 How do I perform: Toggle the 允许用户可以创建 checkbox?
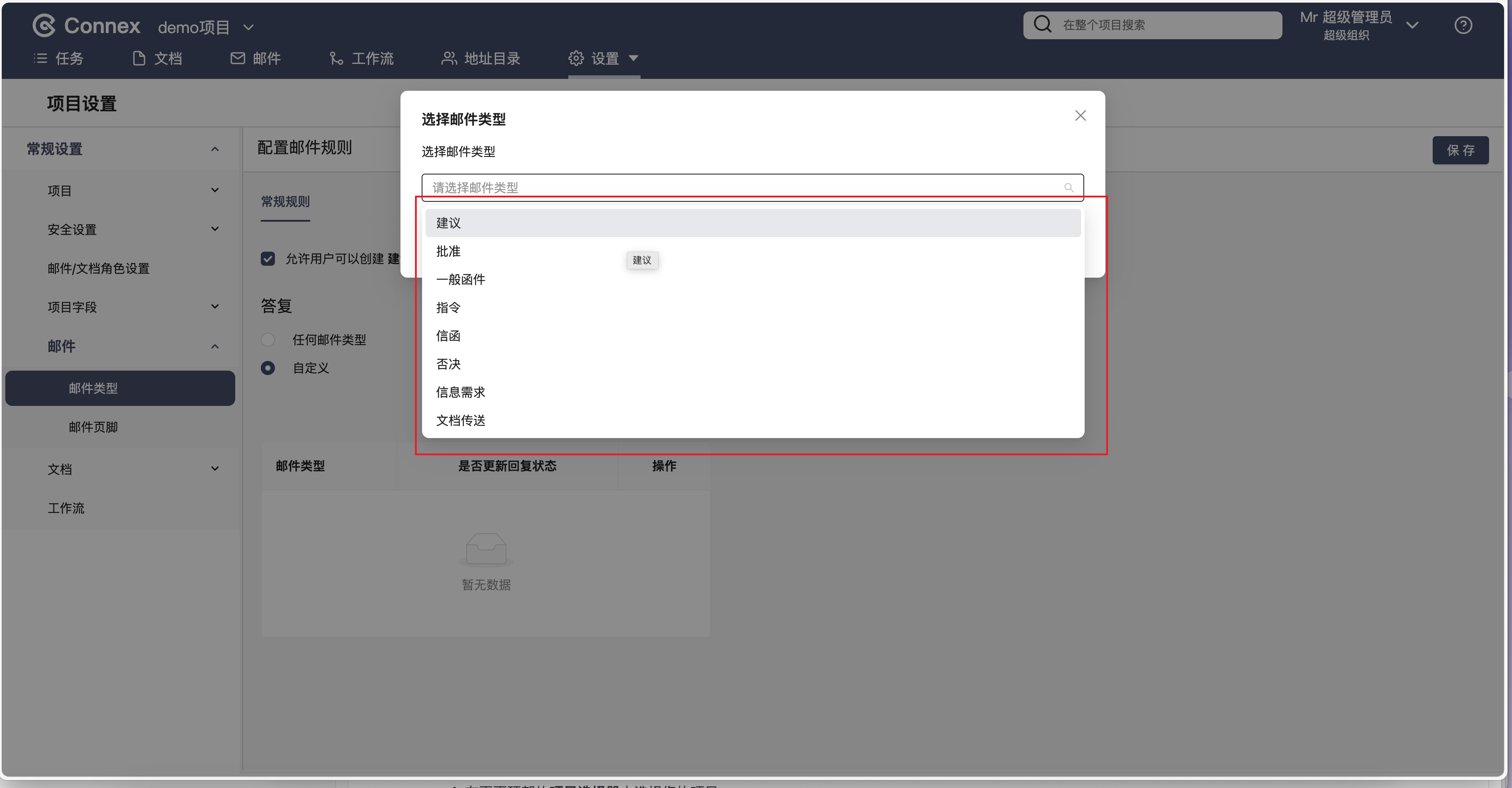point(268,258)
